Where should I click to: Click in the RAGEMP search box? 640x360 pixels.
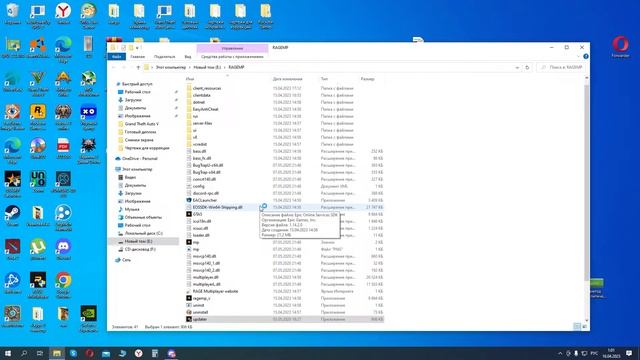coord(562,67)
